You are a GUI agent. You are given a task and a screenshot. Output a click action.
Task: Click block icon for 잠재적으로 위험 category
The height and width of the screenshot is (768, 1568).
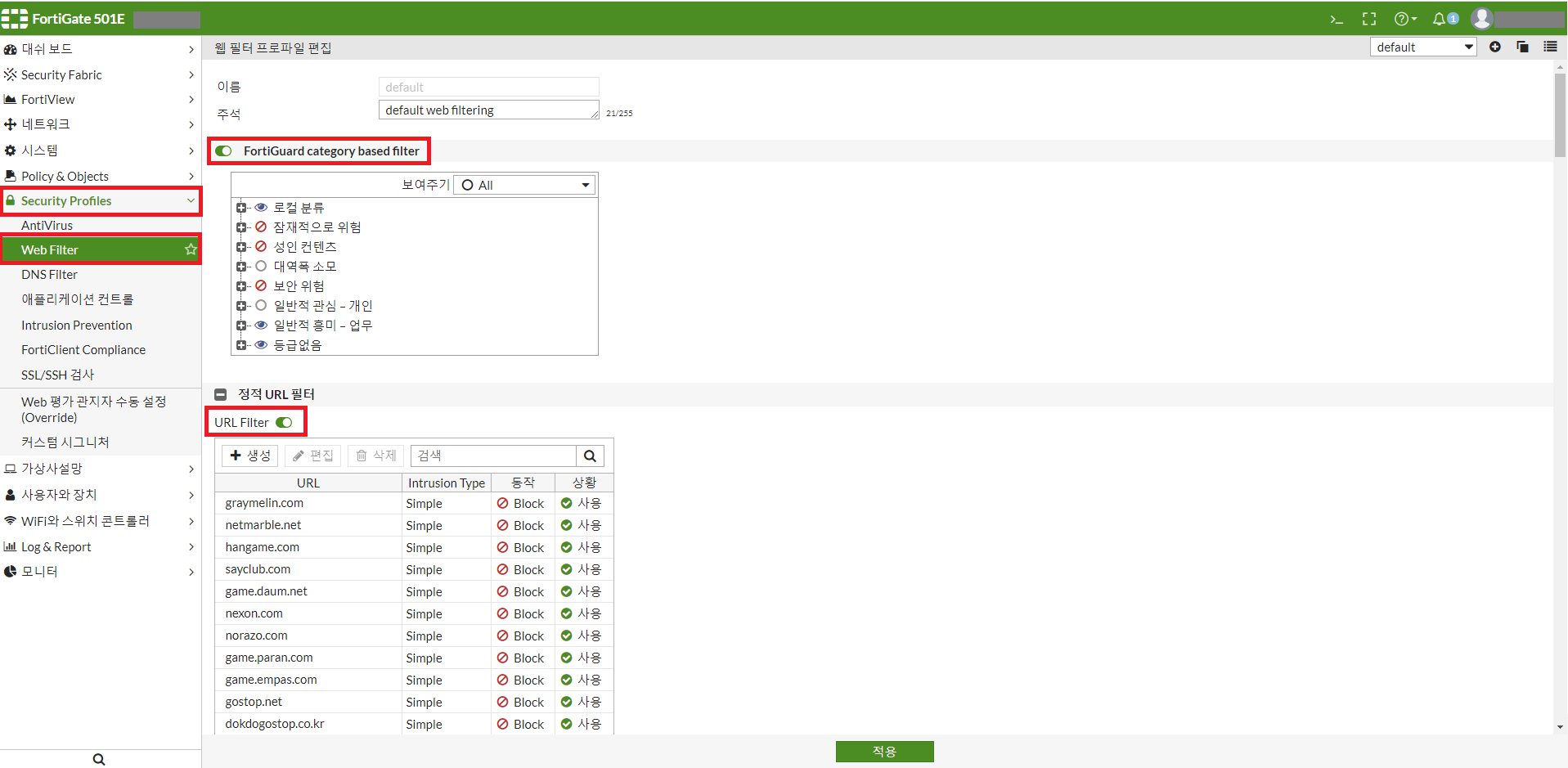pos(261,227)
